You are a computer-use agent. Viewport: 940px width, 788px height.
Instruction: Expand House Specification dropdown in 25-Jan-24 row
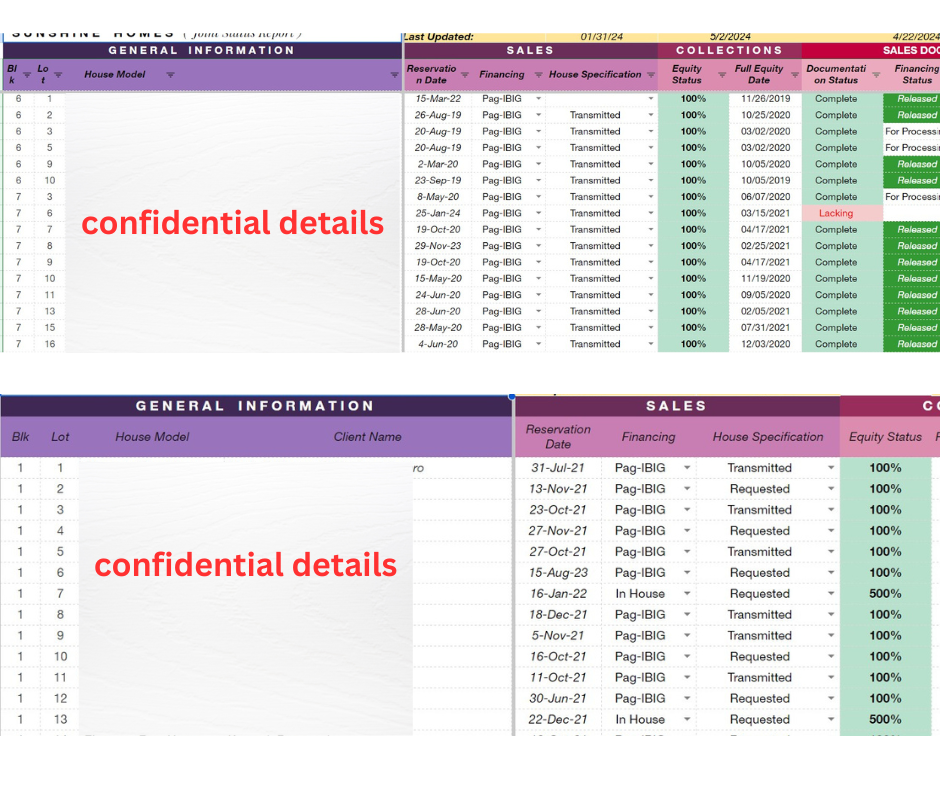click(650, 213)
